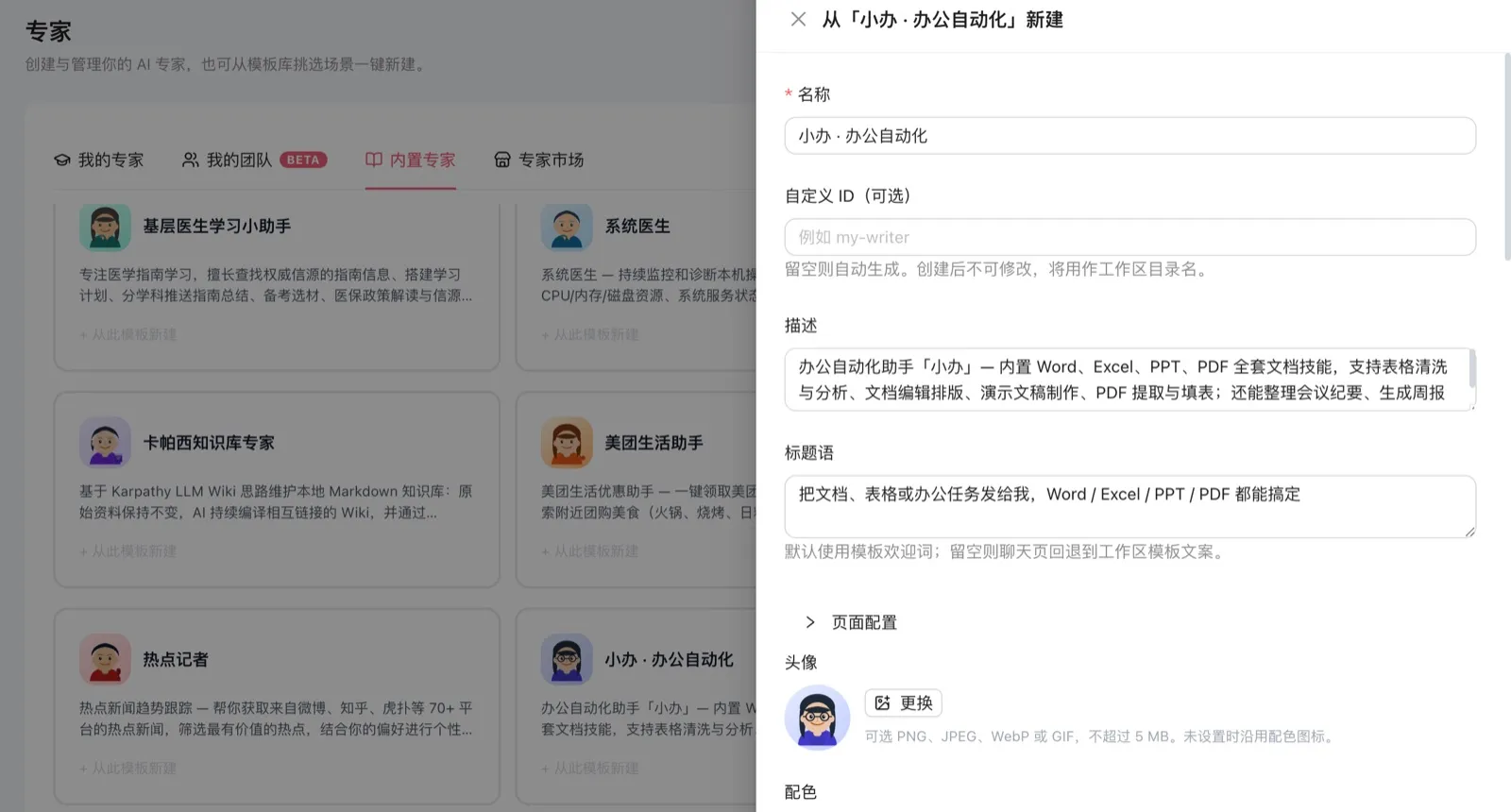Click 从此模板新建 under 系统医生
The image size is (1511, 812).
[590, 334]
